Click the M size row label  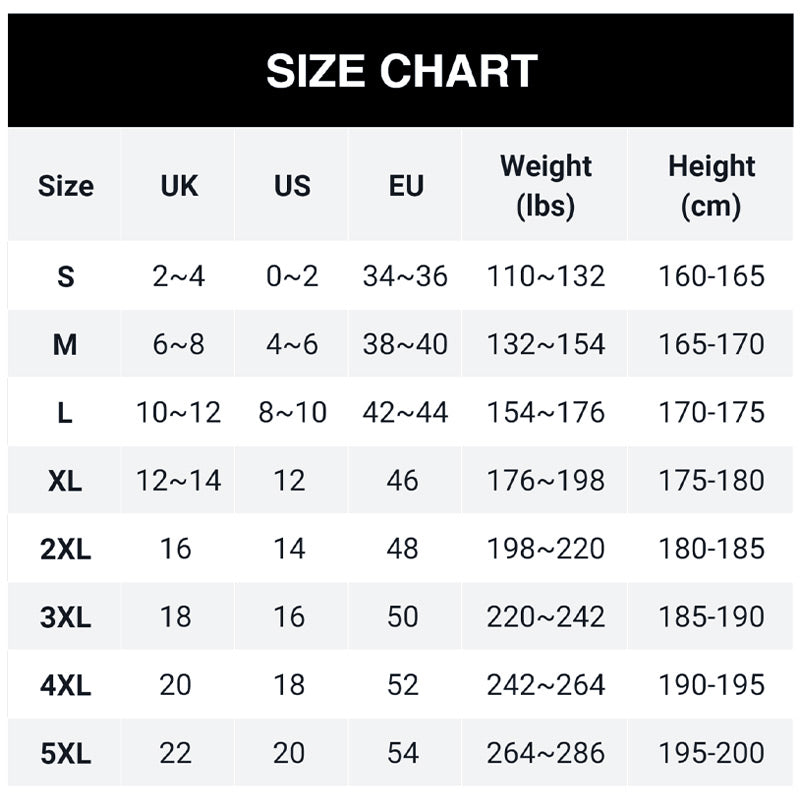coord(66,345)
